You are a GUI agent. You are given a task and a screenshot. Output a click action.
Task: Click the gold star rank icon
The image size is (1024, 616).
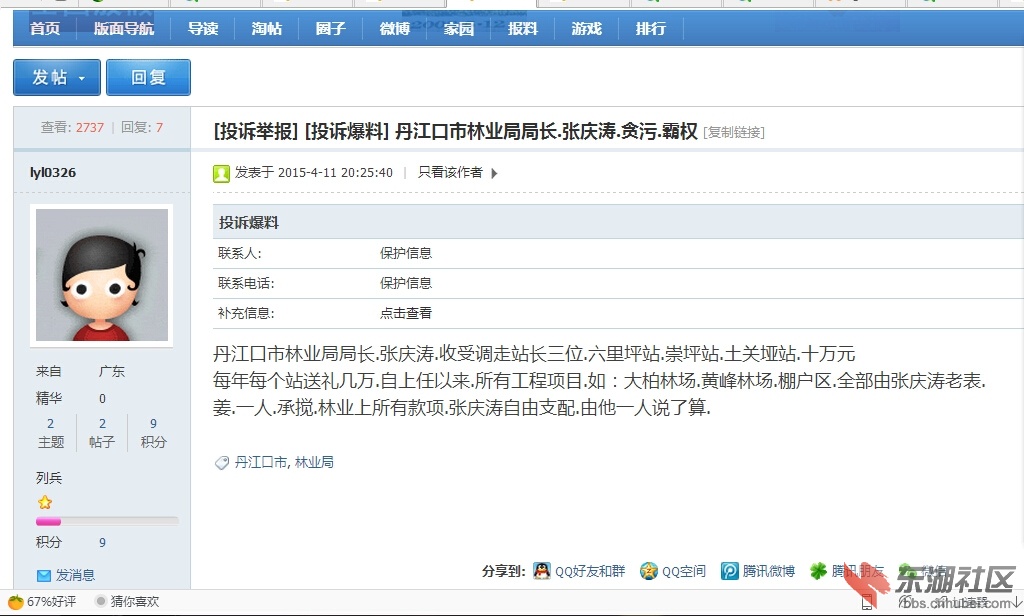(x=44, y=502)
